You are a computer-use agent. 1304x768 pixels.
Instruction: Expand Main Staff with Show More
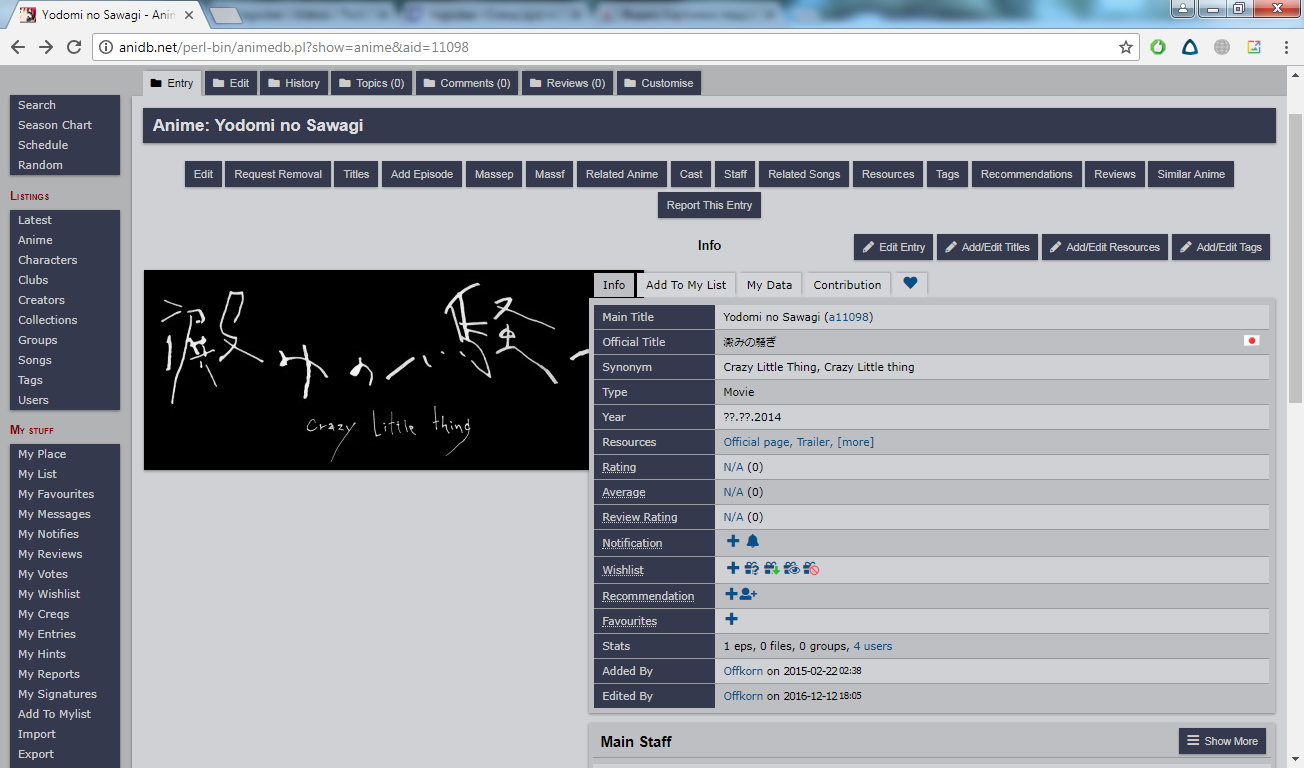click(x=1222, y=741)
